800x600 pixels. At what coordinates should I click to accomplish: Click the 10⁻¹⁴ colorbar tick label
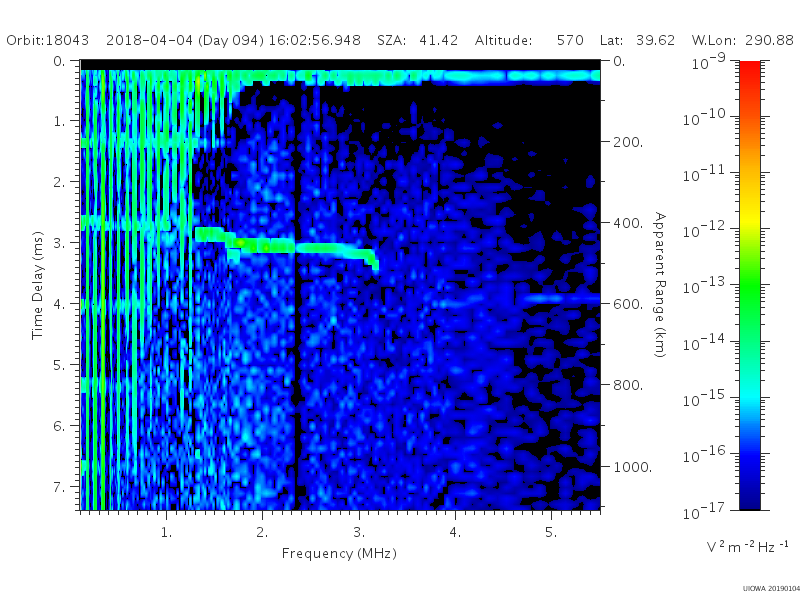pyautogui.click(x=704, y=343)
